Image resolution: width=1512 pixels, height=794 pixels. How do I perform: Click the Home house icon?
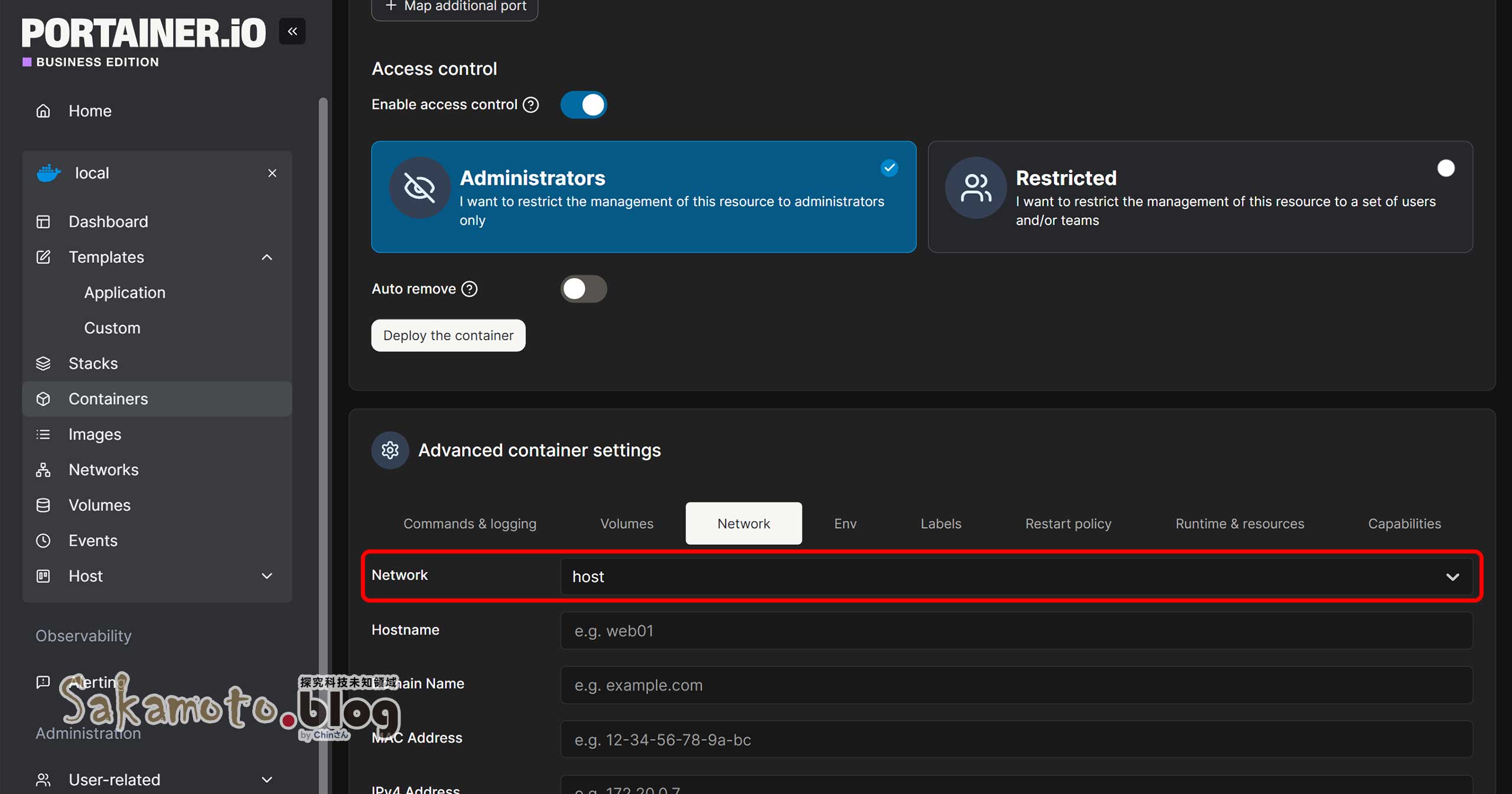pos(43,111)
